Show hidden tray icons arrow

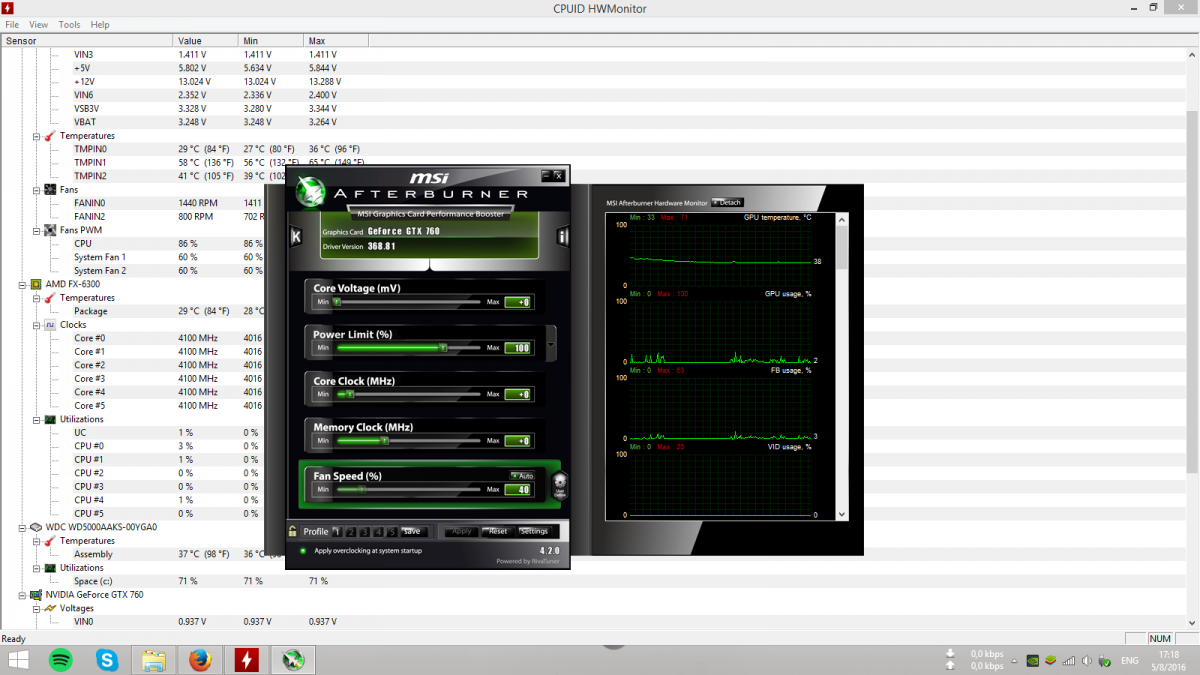tap(1012, 661)
